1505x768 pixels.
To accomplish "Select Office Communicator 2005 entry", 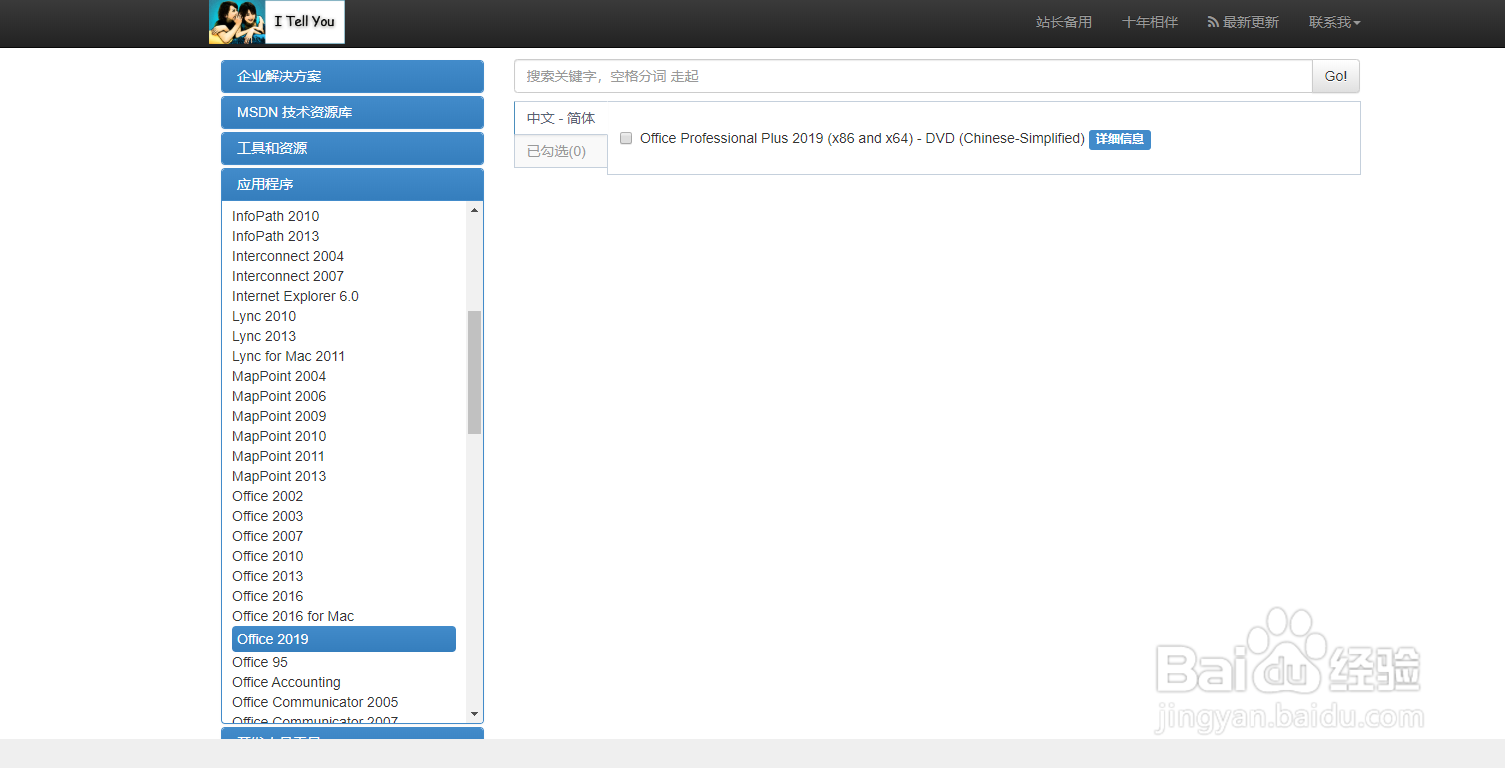I will (x=315, y=702).
